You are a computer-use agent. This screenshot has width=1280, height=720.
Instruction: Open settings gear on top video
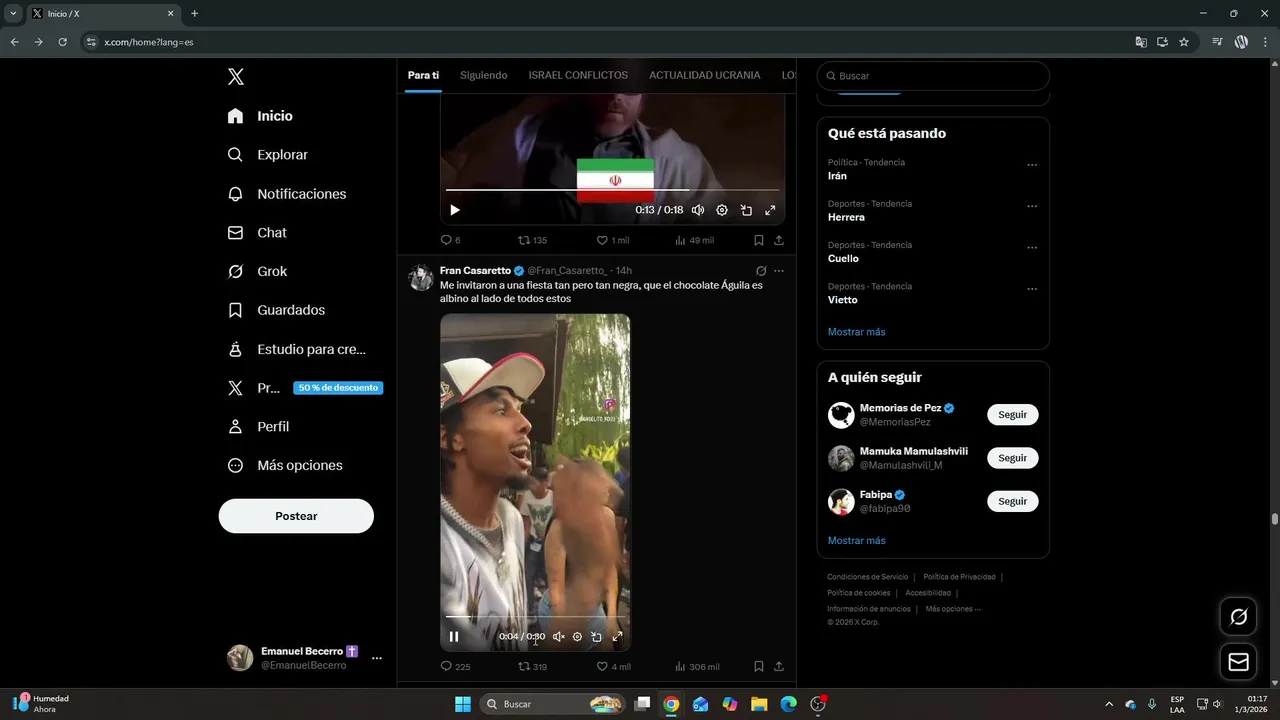722,210
